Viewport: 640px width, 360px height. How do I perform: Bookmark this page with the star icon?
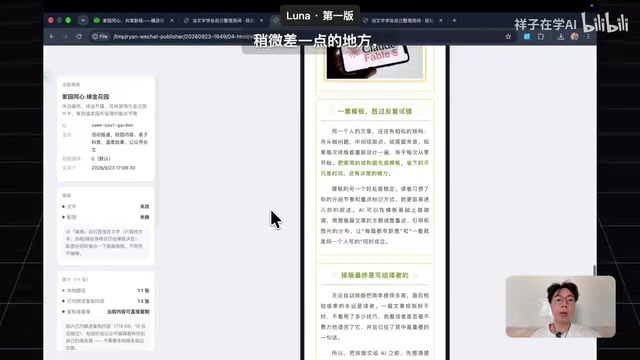[x=508, y=37]
